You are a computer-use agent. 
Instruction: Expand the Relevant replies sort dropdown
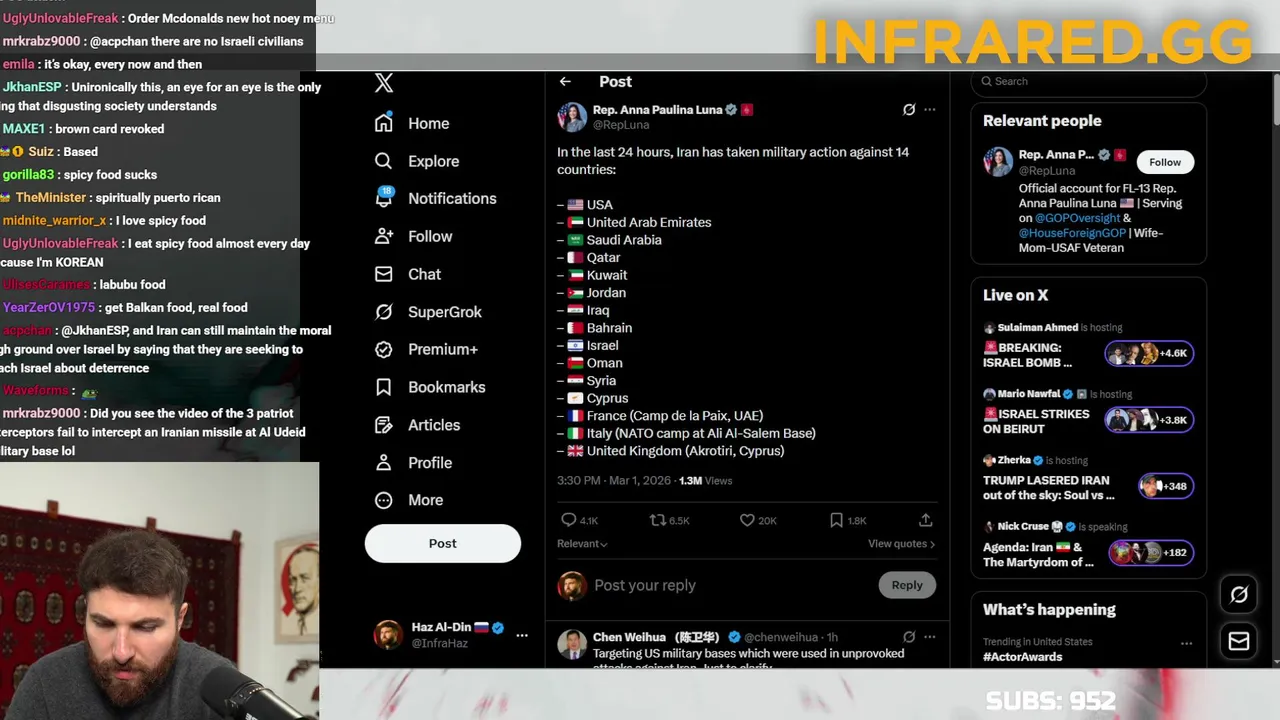pyautogui.click(x=582, y=544)
